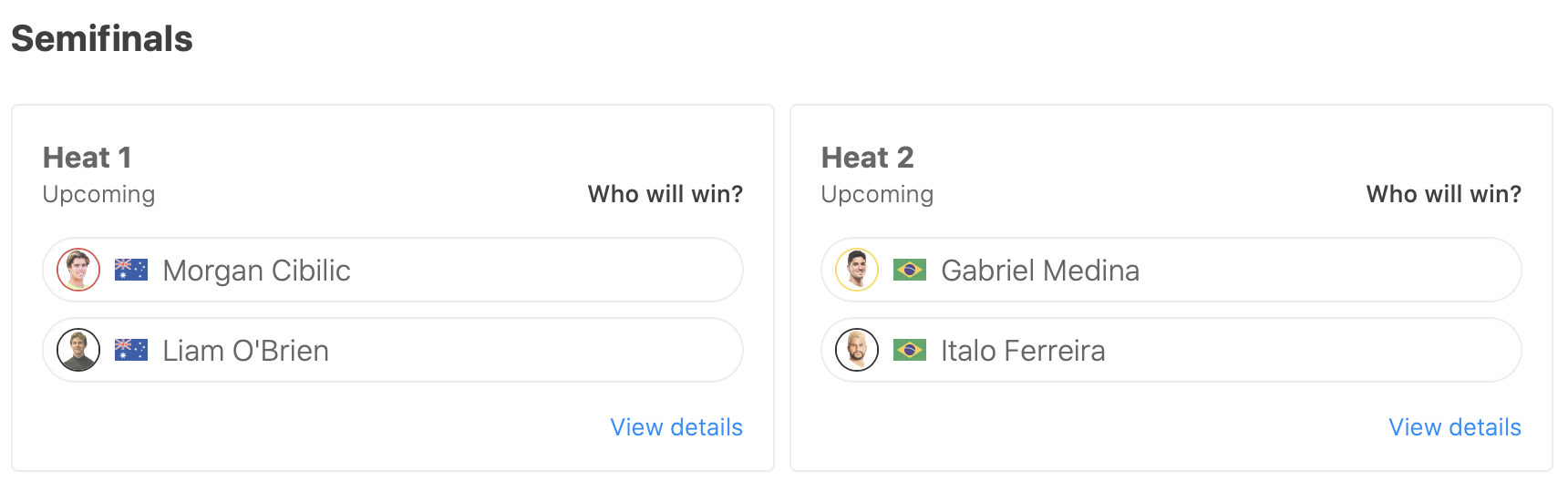Click the Brazilian flag beside Italo Ferreira

[x=910, y=350]
